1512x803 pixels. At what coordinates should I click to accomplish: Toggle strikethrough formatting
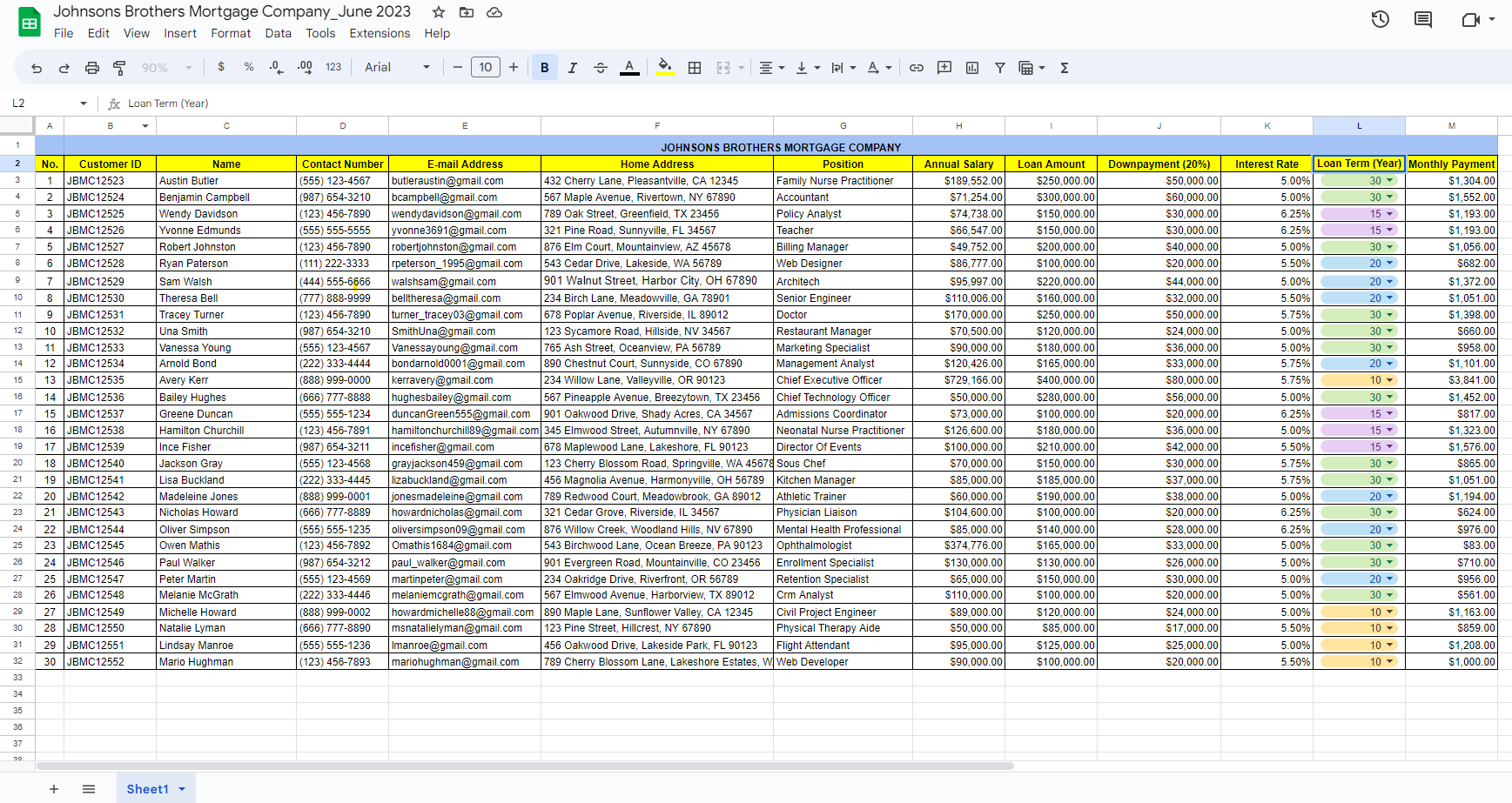601,68
